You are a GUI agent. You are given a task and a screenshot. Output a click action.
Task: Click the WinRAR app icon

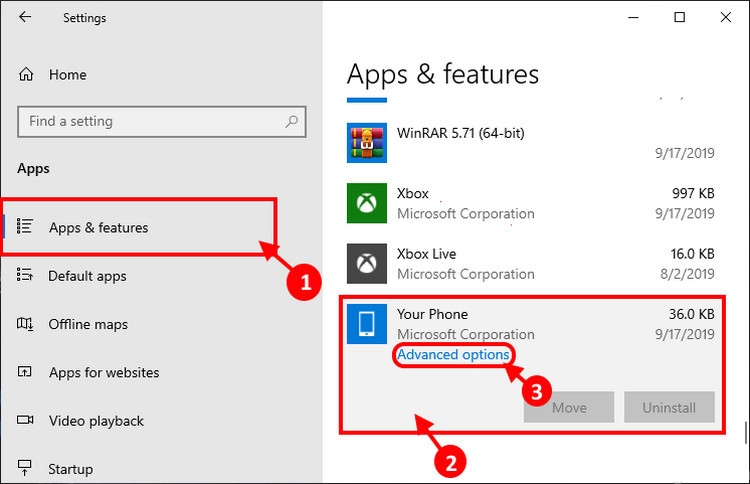[x=367, y=143]
